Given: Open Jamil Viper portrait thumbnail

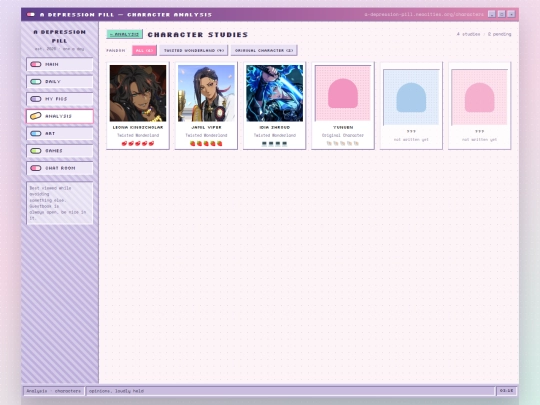Looking at the screenshot, I should coord(206,93).
